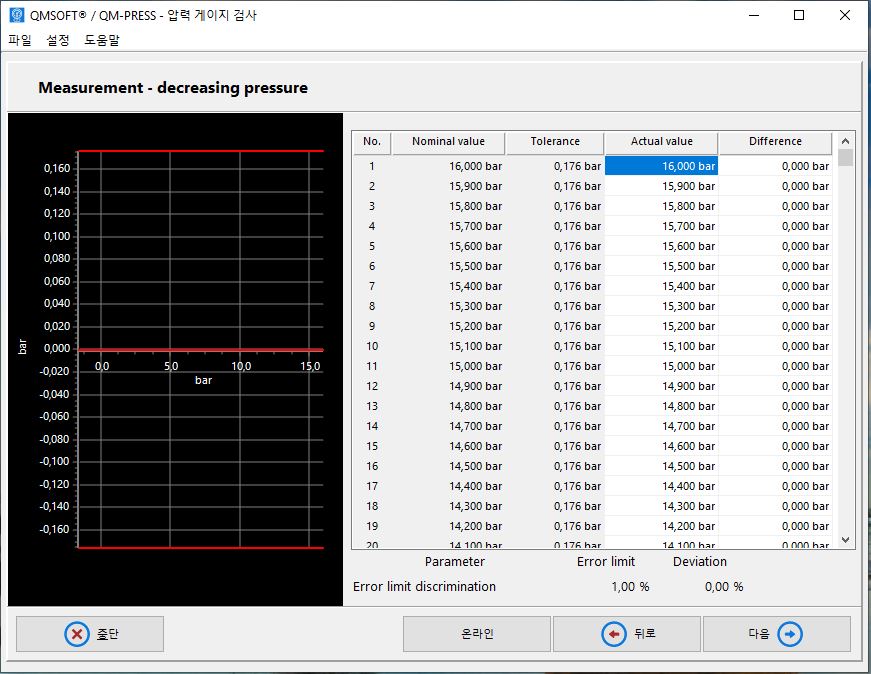This screenshot has height=674, width=871.
Task: Click the difference cell in row 17
Action: 775,486
